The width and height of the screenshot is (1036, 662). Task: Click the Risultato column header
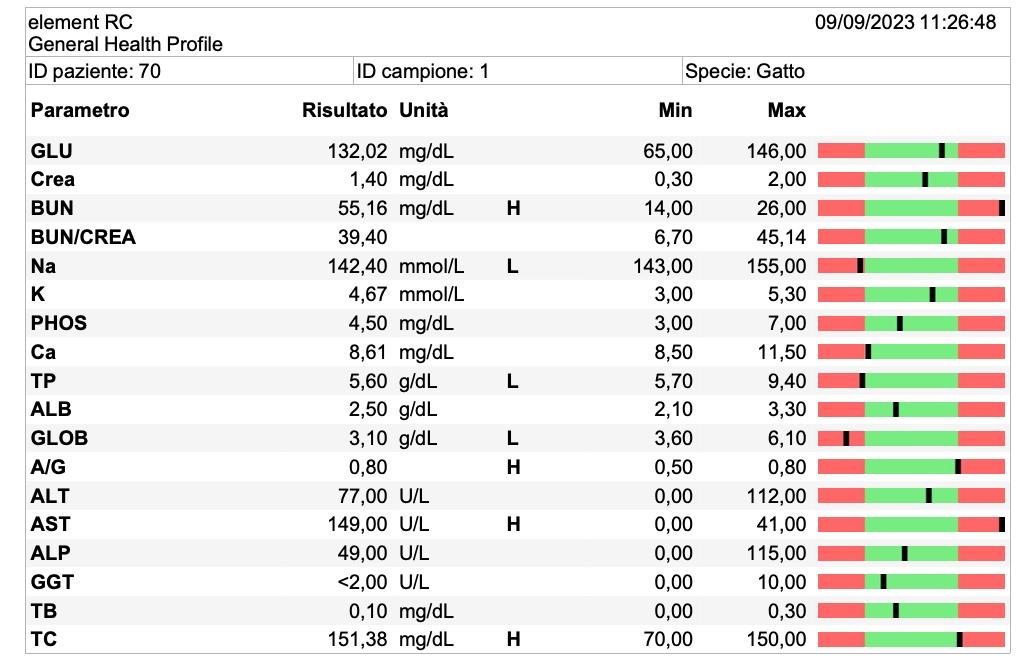[344, 110]
